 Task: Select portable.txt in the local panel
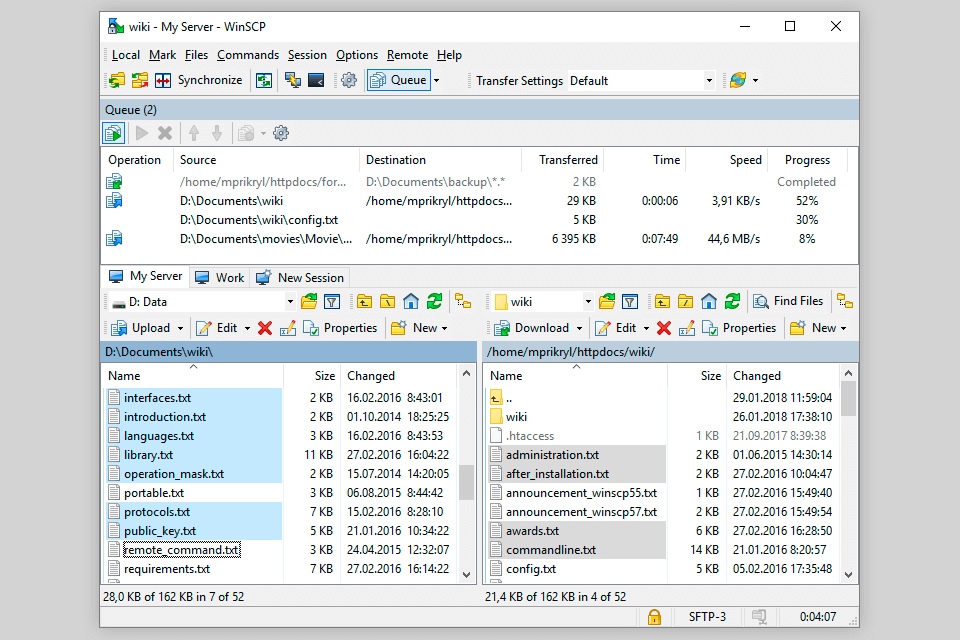click(x=154, y=493)
